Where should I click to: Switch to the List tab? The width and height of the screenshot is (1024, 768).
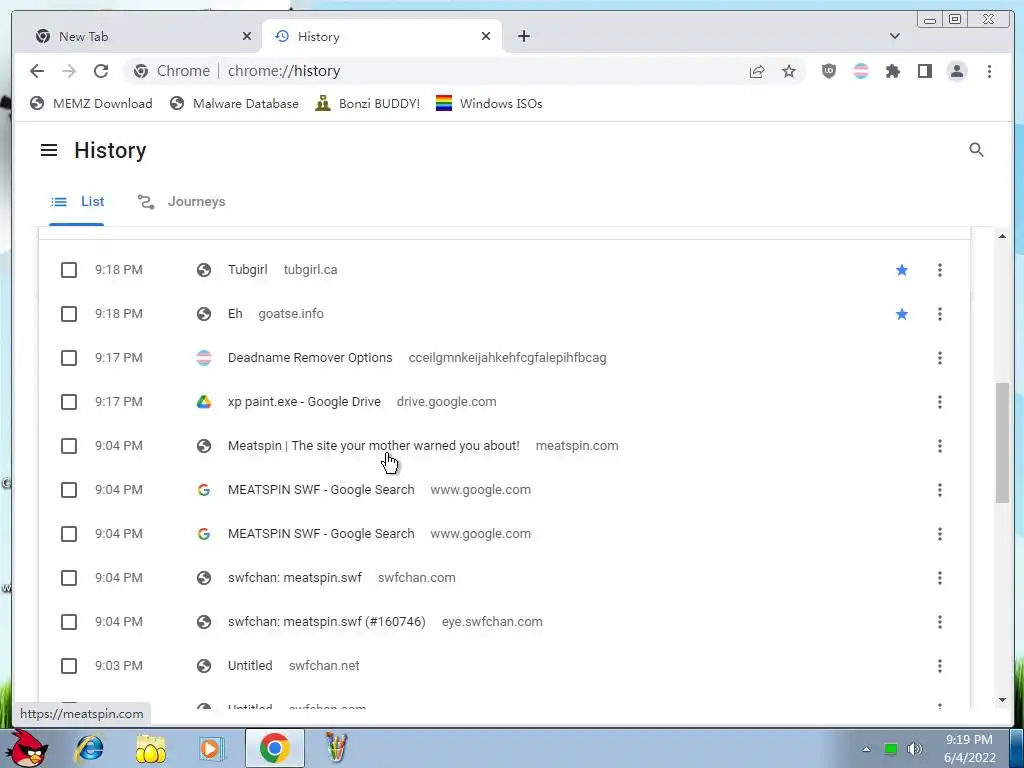pyautogui.click(x=77, y=202)
